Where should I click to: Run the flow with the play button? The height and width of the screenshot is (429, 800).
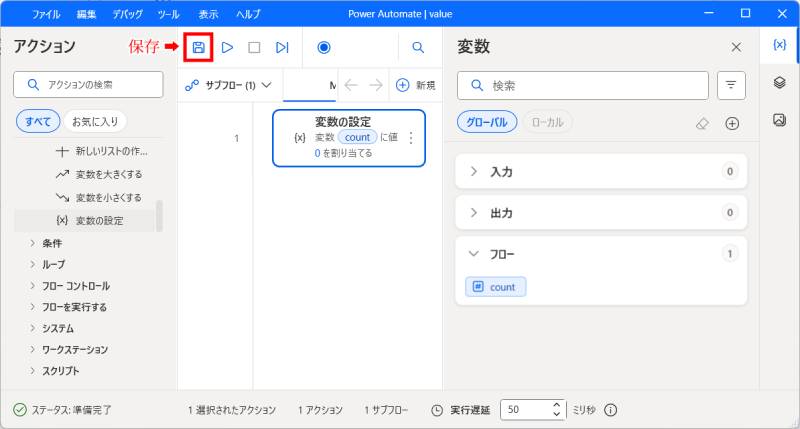coord(227,47)
